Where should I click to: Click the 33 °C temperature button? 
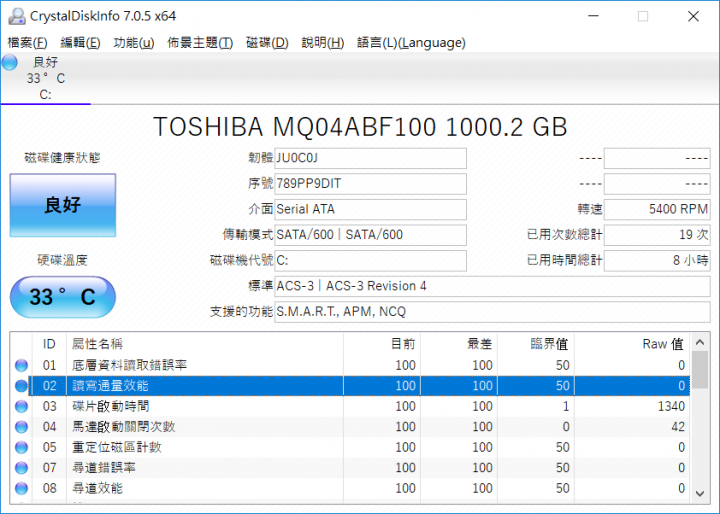coord(63,297)
